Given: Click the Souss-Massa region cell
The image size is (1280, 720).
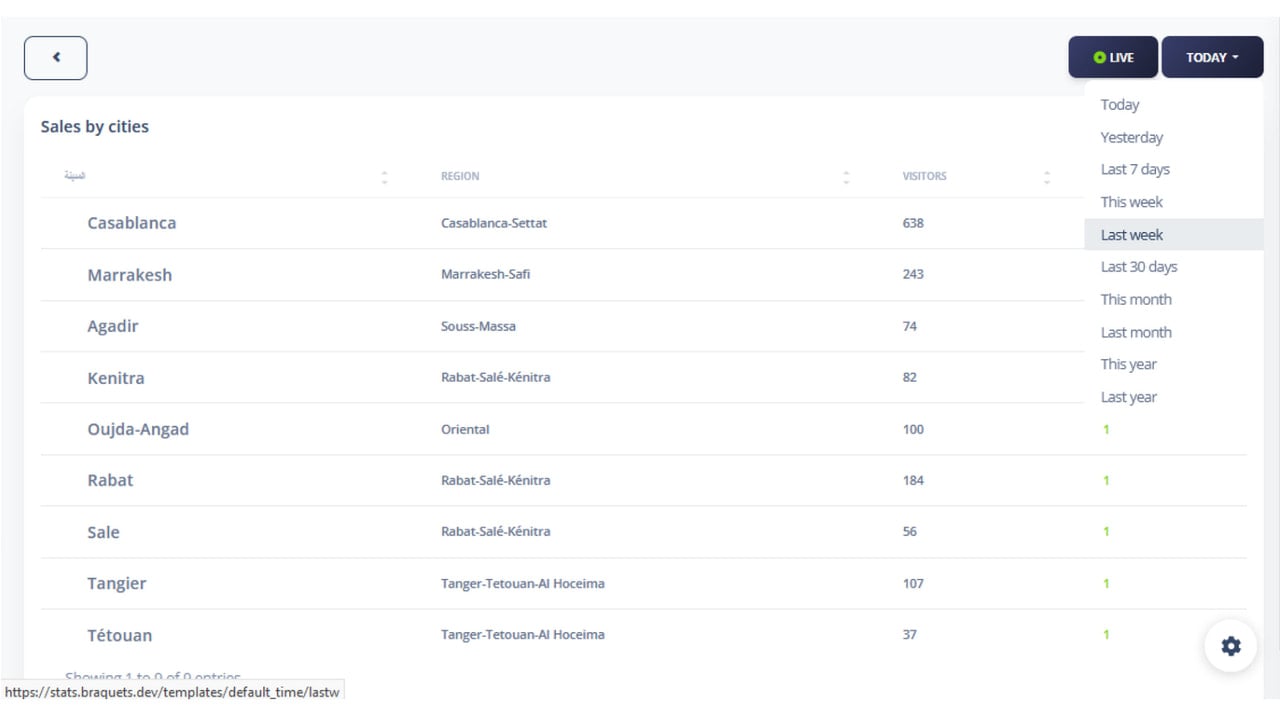Looking at the screenshot, I should point(478,326).
